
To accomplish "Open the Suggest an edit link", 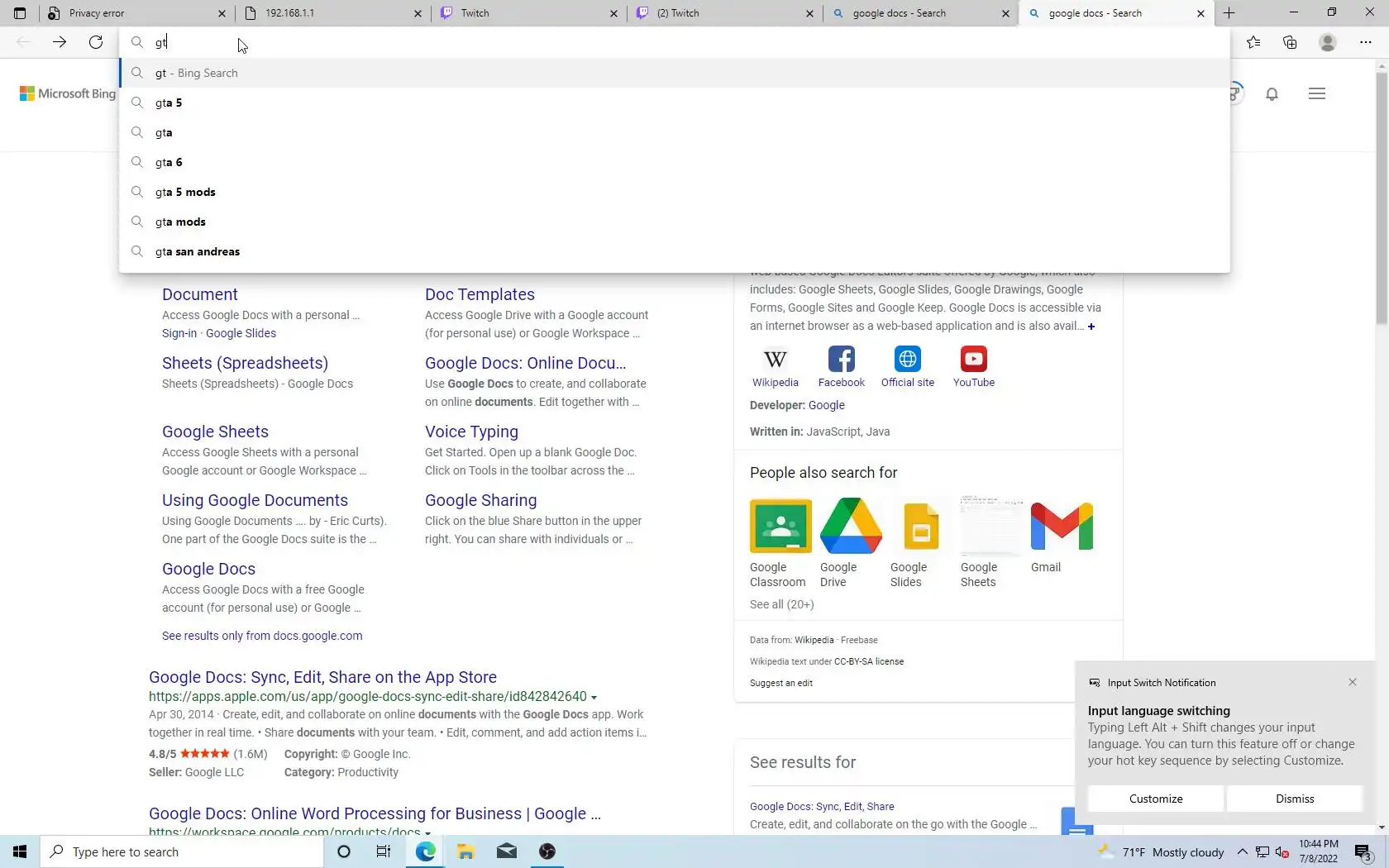I will click(x=781, y=683).
